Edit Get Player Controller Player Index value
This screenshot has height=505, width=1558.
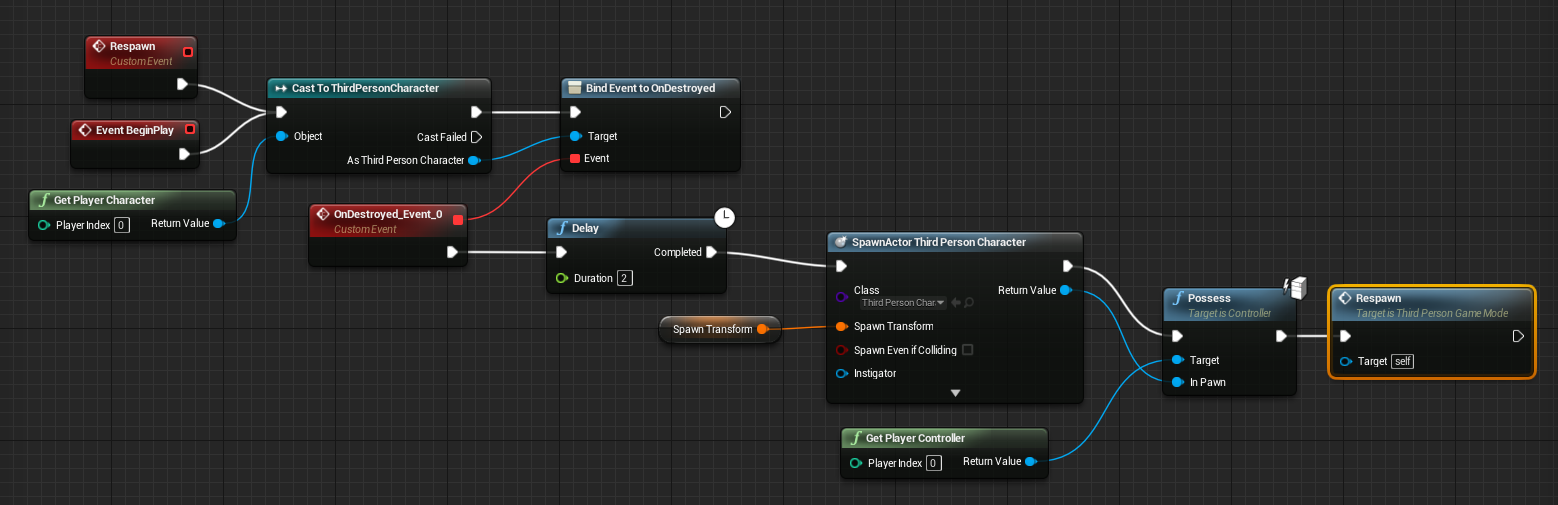933,463
